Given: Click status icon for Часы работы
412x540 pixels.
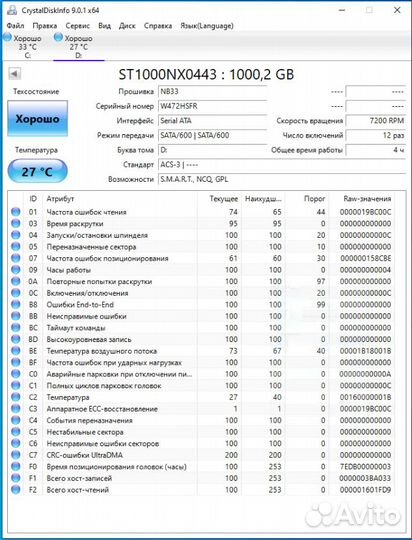Looking at the screenshot, I should (x=16, y=270).
